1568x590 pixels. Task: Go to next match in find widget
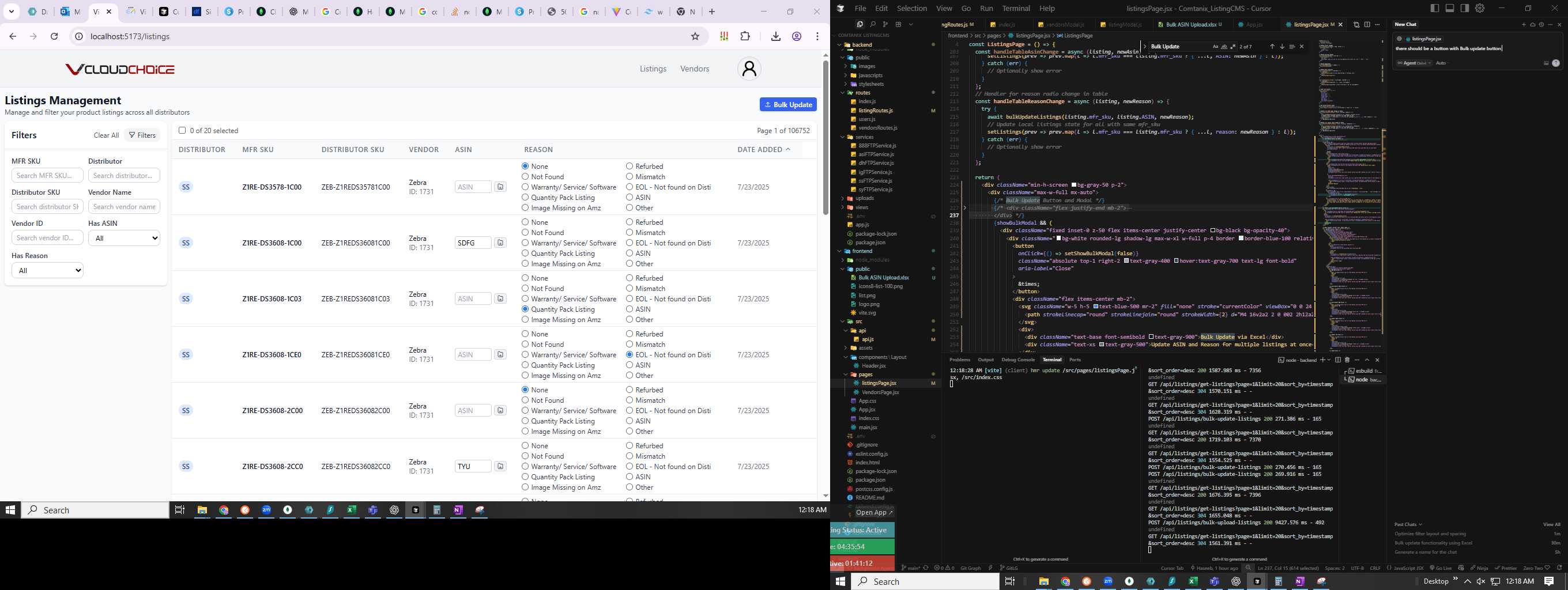coord(1282,46)
